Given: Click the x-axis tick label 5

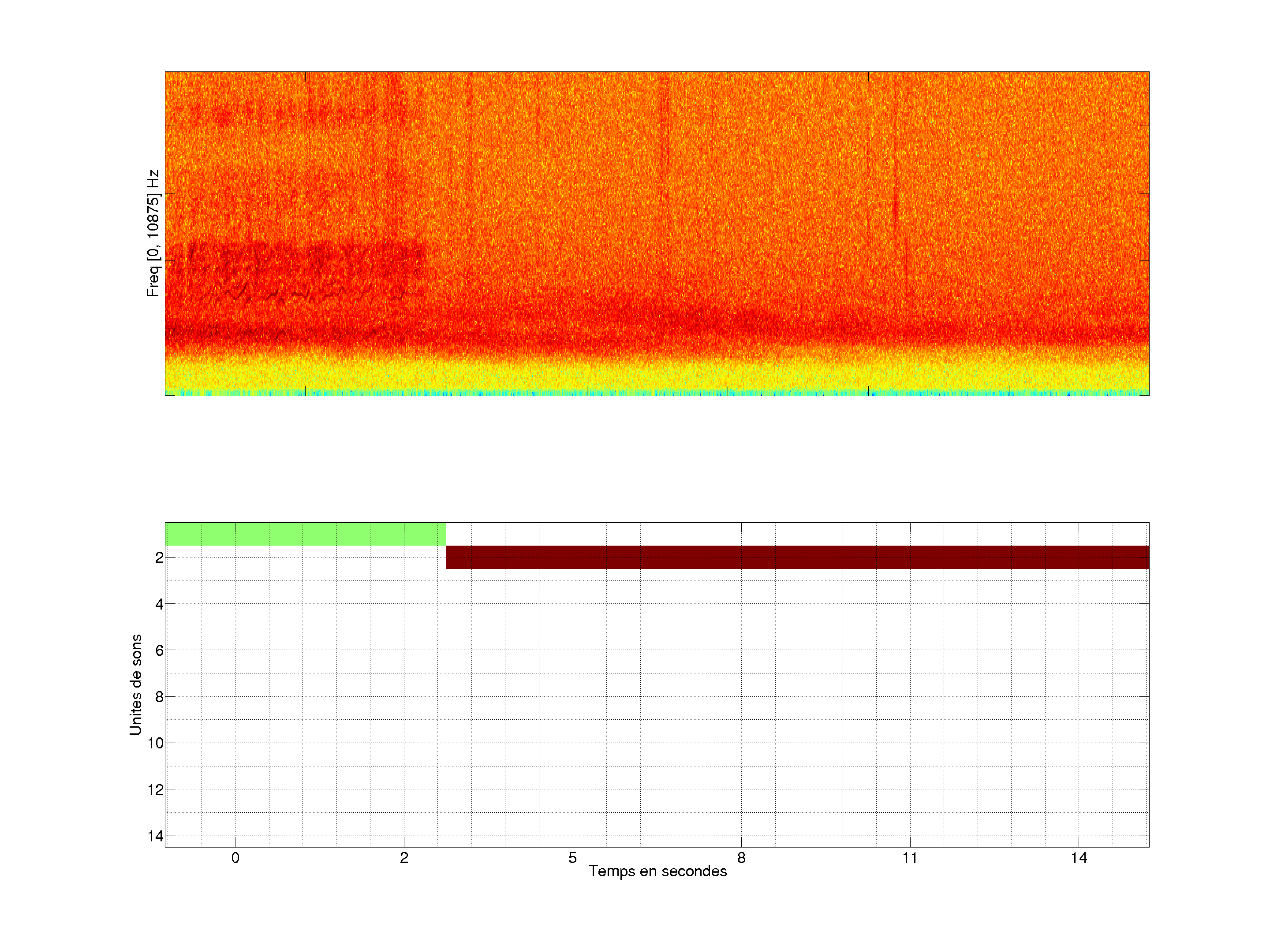Looking at the screenshot, I should [x=572, y=858].
